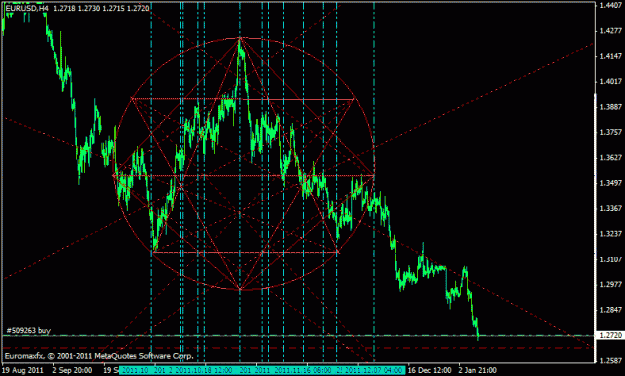The height and width of the screenshot is (376, 625).
Task: Select the 2011.12.07 04:00 vertical line marker
Action: click(x=373, y=370)
